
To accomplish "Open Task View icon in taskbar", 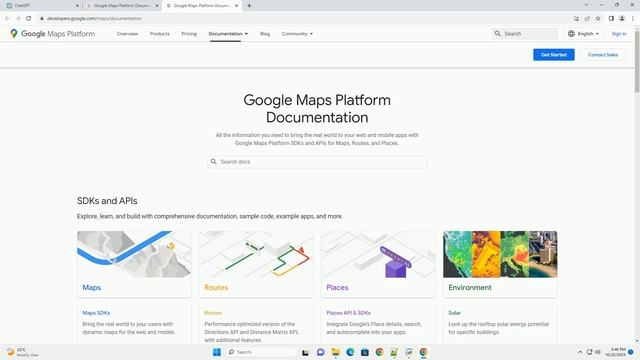I will pyautogui.click(x=305, y=352).
